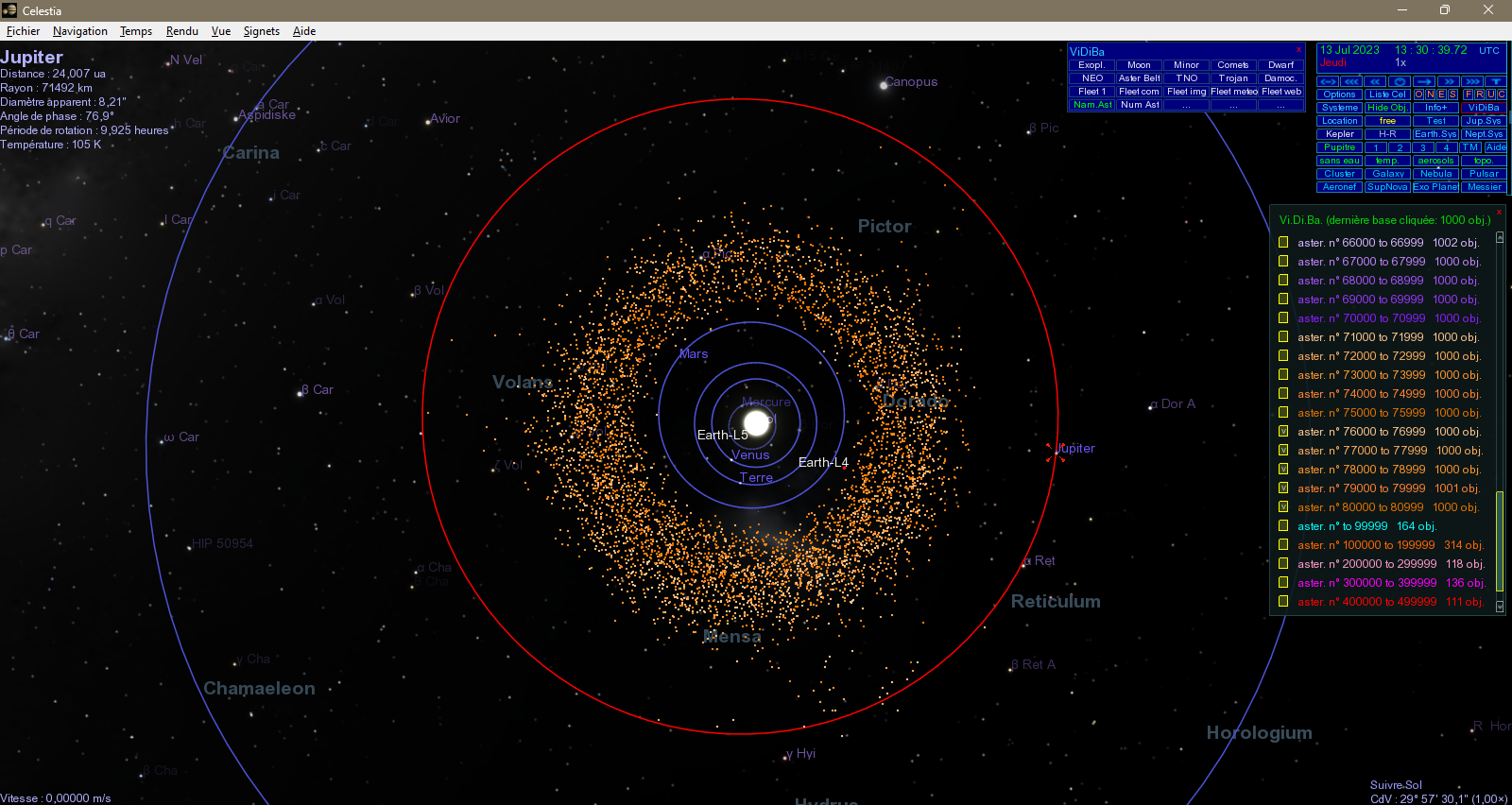
Task: Click the Aster Belt button in ViDiBa
Action: pyautogui.click(x=1139, y=78)
